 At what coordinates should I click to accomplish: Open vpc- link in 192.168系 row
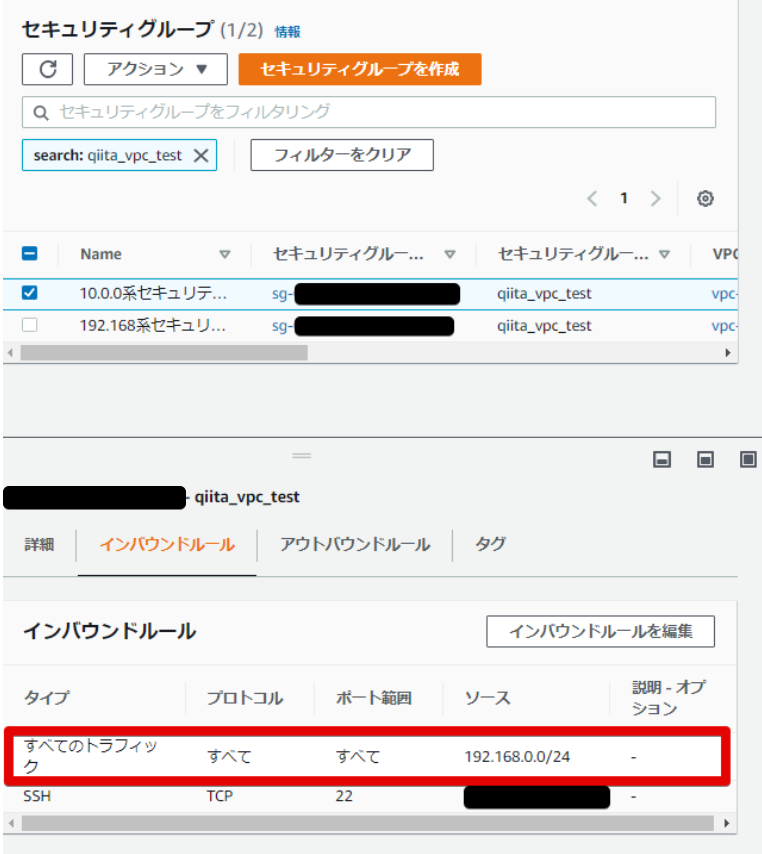pyautogui.click(x=724, y=326)
